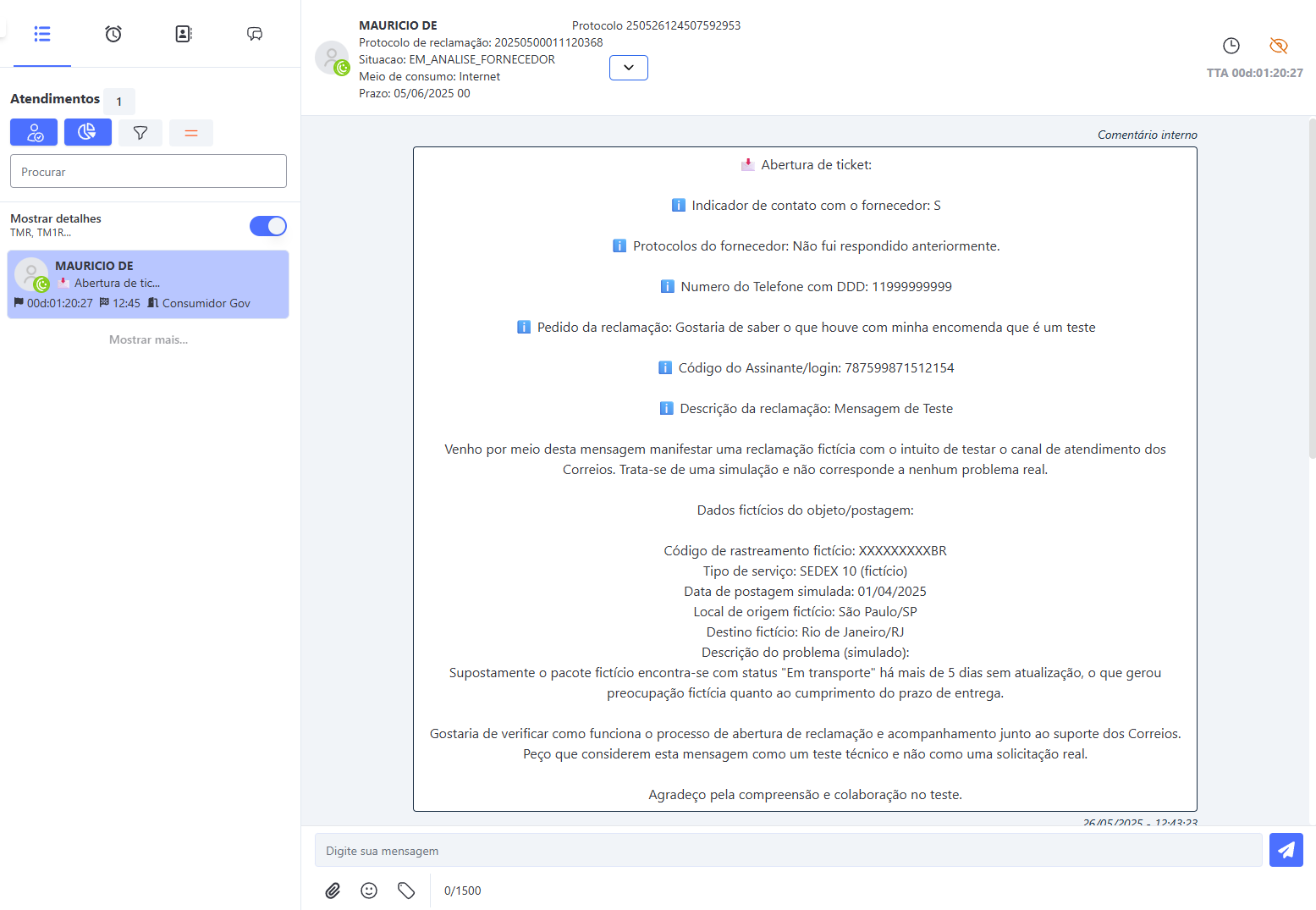Click the Comentário interno label

click(1148, 135)
